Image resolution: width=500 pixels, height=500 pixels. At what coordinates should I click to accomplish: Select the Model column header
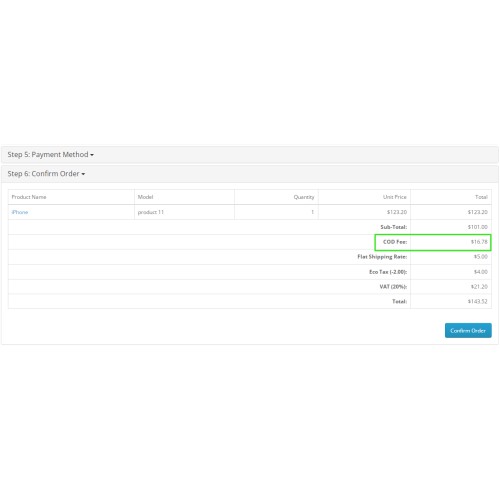pyautogui.click(x=145, y=197)
